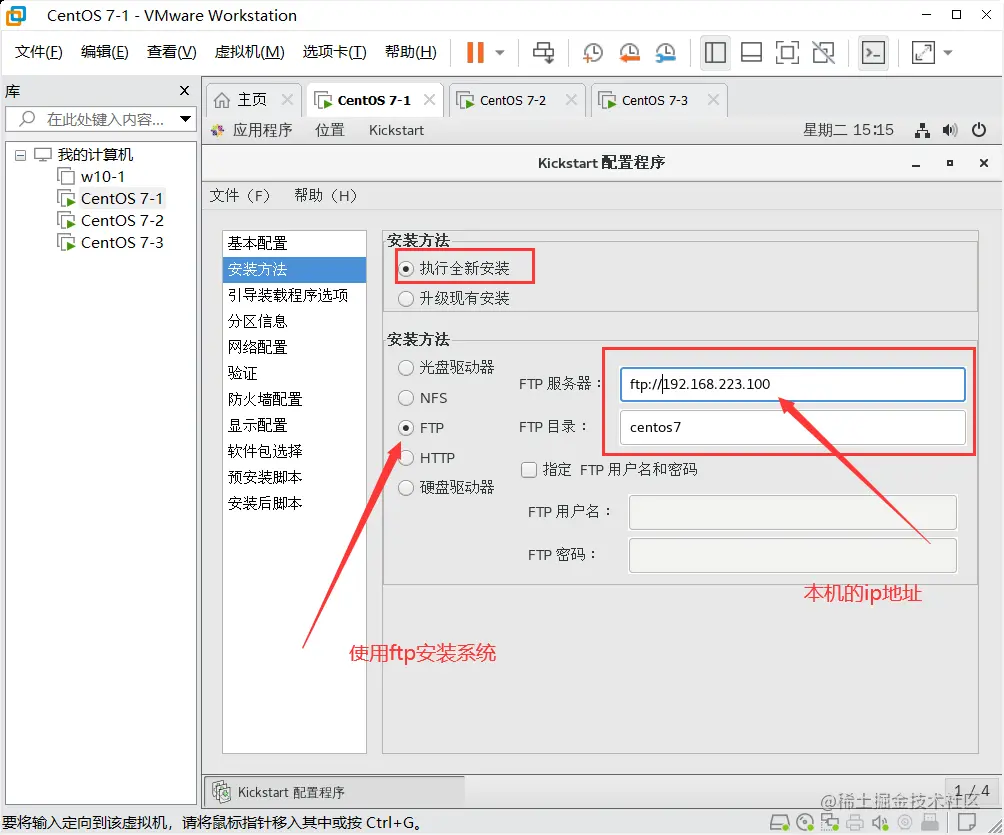Click the FTP 服务器 input field
1004x835 pixels.
pos(793,384)
